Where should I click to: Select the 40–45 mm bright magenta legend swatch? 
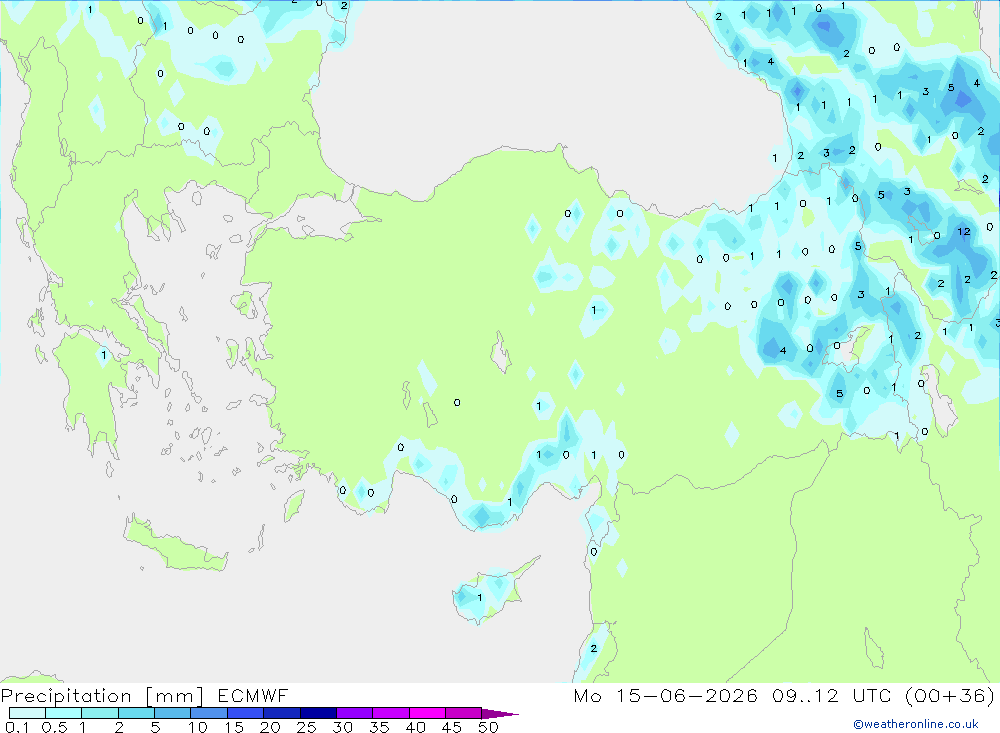coord(427,713)
